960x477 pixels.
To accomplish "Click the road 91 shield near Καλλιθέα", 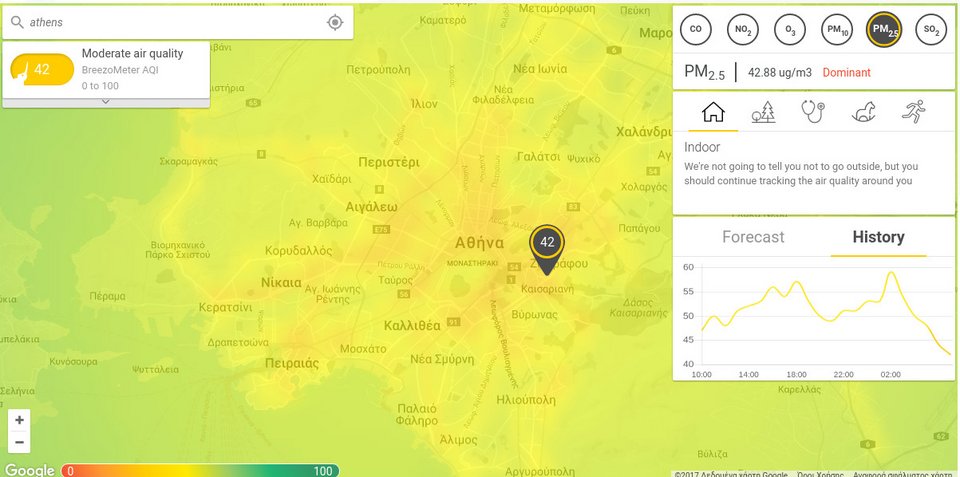I will coord(453,321).
